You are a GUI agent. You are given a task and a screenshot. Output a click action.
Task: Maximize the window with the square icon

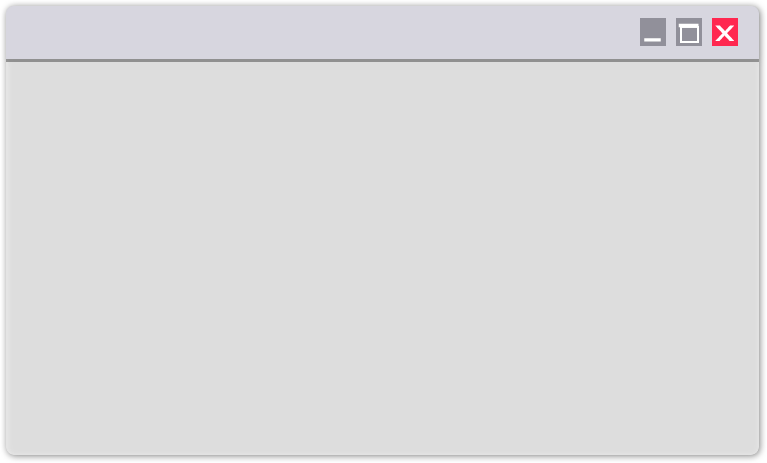689,32
